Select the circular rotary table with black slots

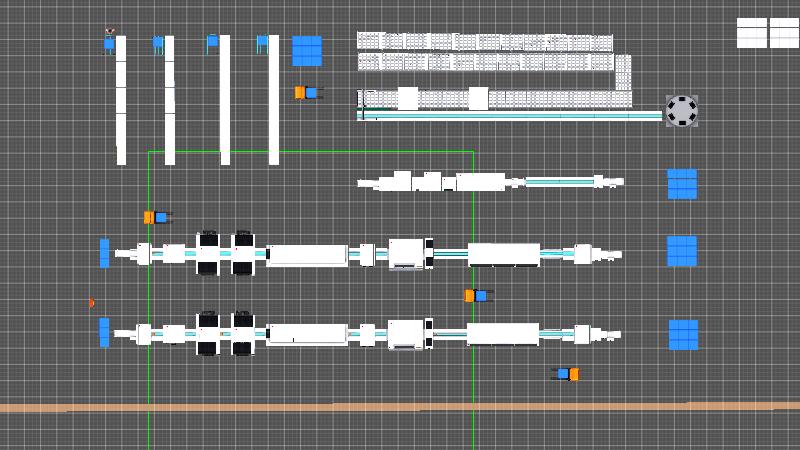click(x=682, y=110)
